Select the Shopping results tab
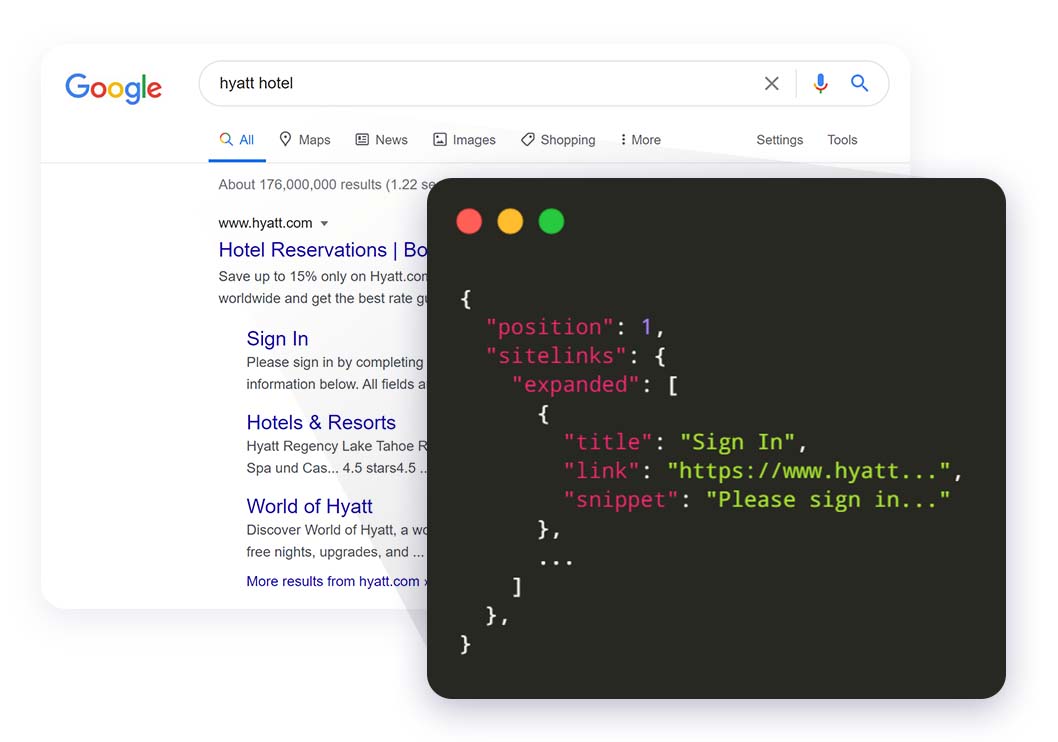Viewport: 1058px width, 742px height. [558, 140]
